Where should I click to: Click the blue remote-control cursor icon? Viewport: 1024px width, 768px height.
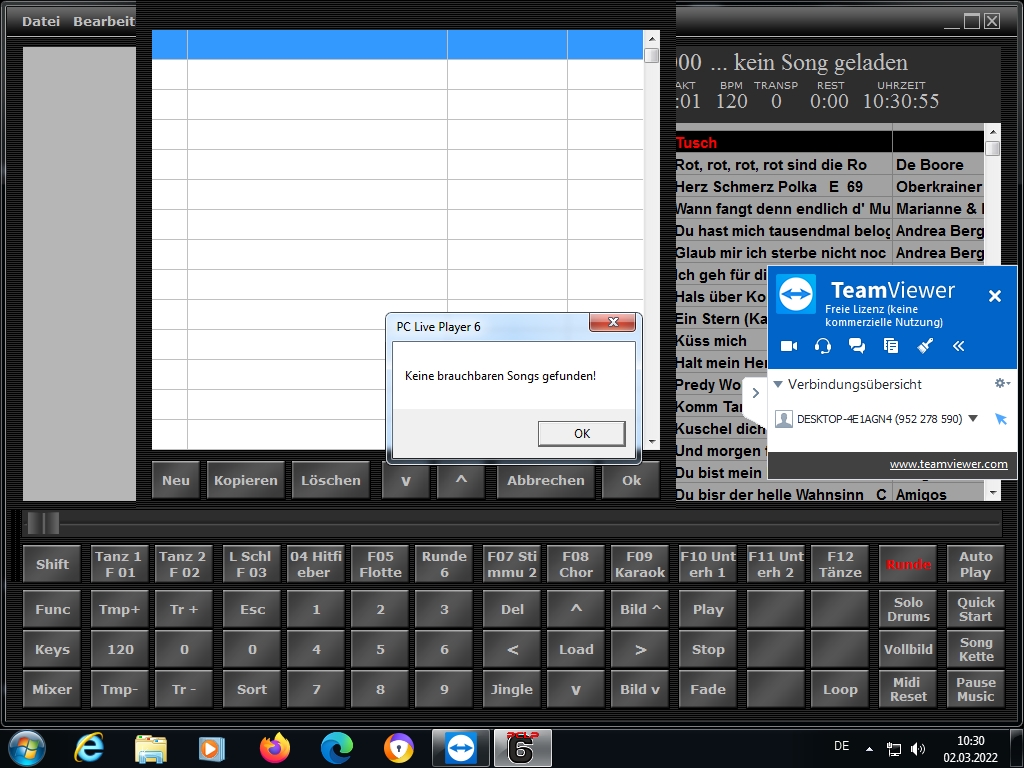(x=1001, y=419)
